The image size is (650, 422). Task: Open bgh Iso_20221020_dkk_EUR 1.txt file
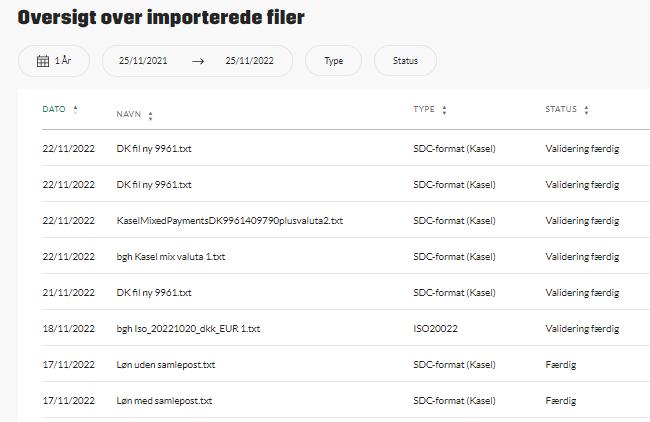point(188,328)
